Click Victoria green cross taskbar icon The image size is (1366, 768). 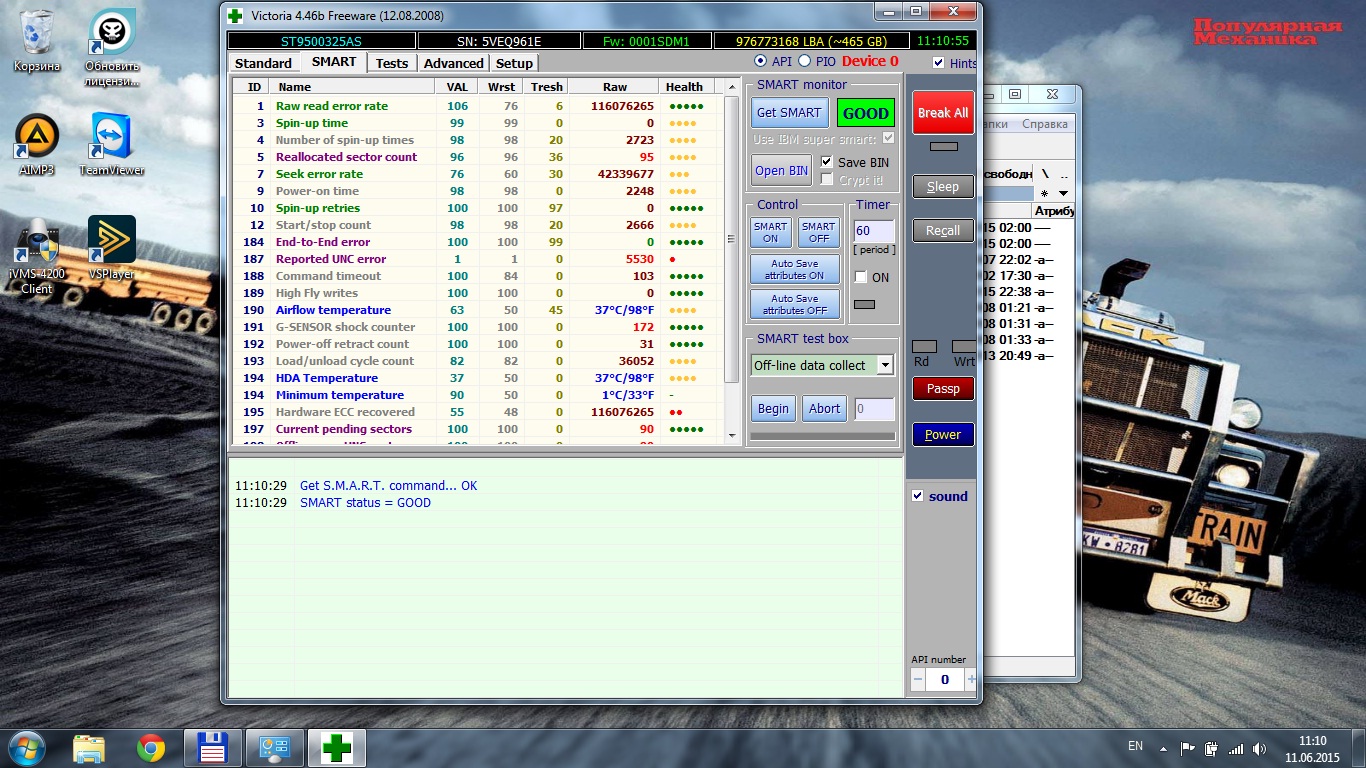[336, 748]
